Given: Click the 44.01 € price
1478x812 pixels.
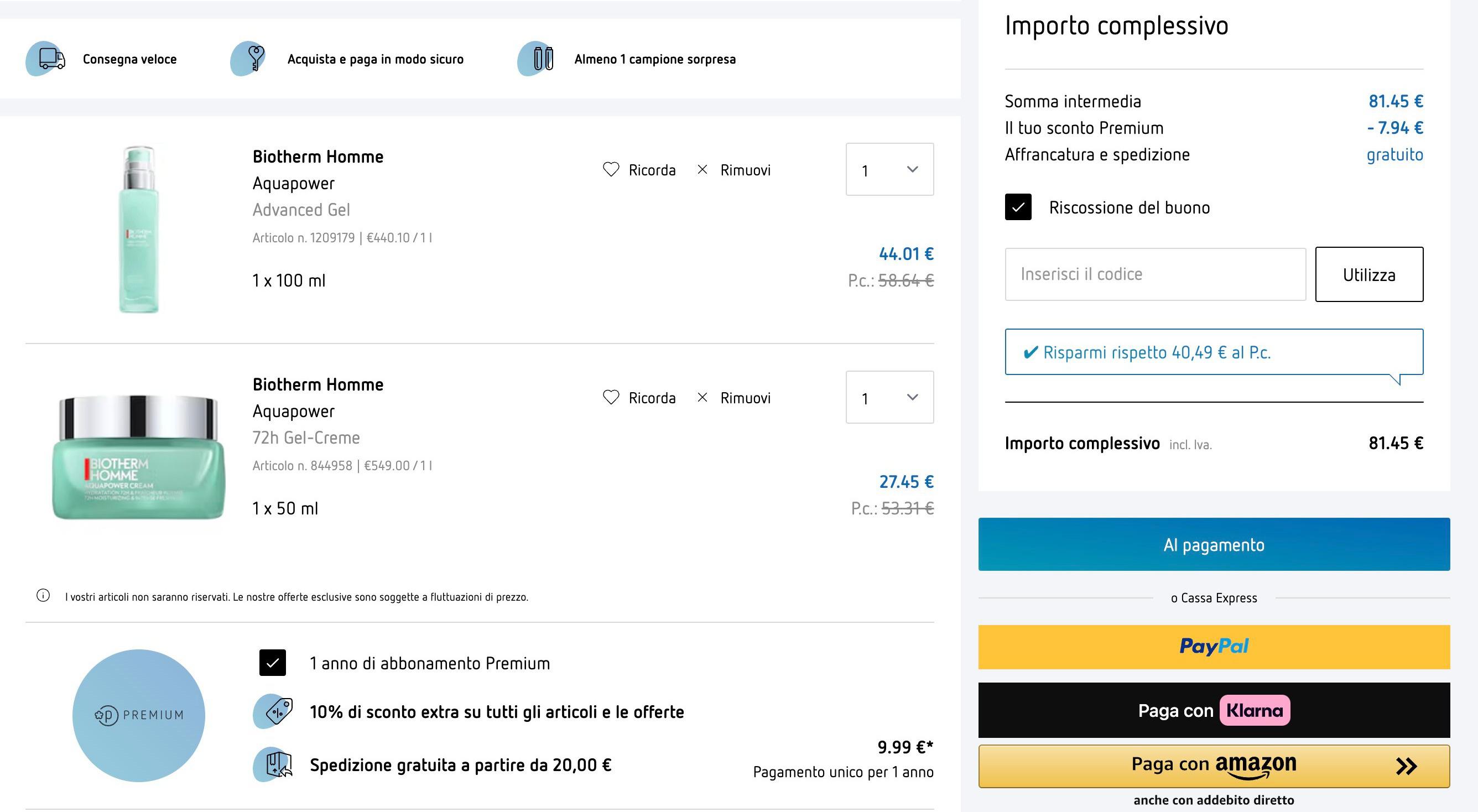Looking at the screenshot, I should click(906, 253).
